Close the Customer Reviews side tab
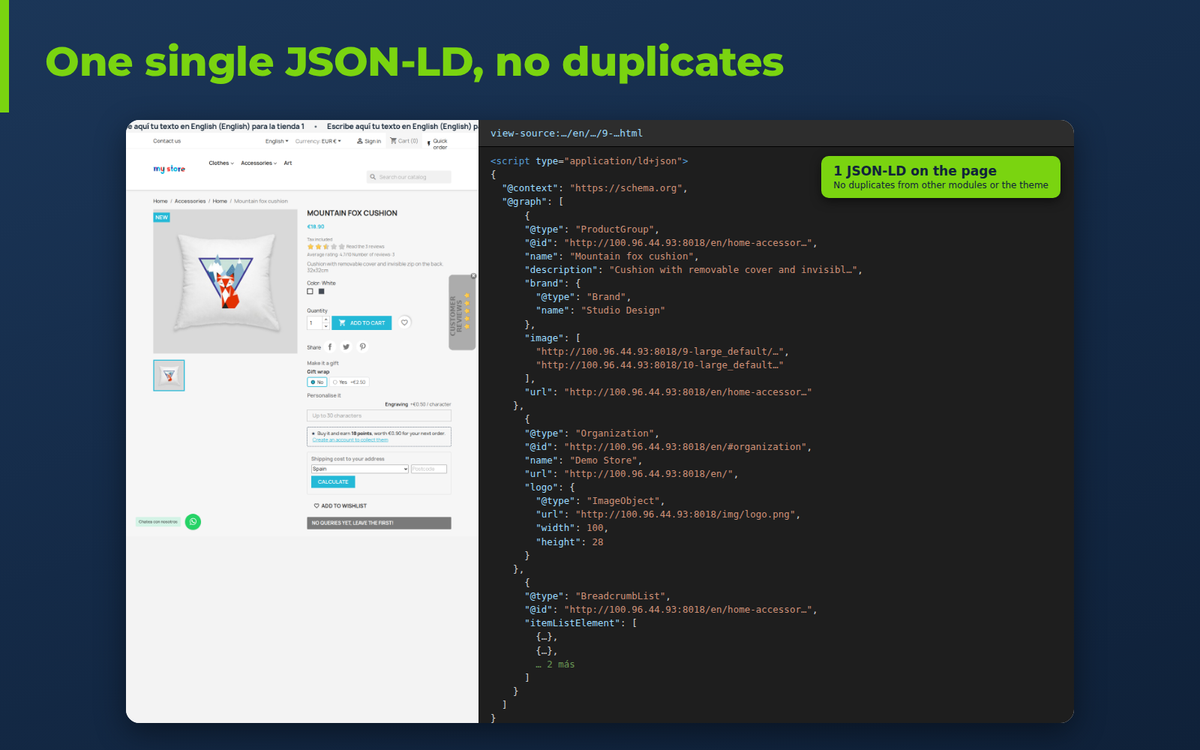1200x750 pixels. click(473, 276)
